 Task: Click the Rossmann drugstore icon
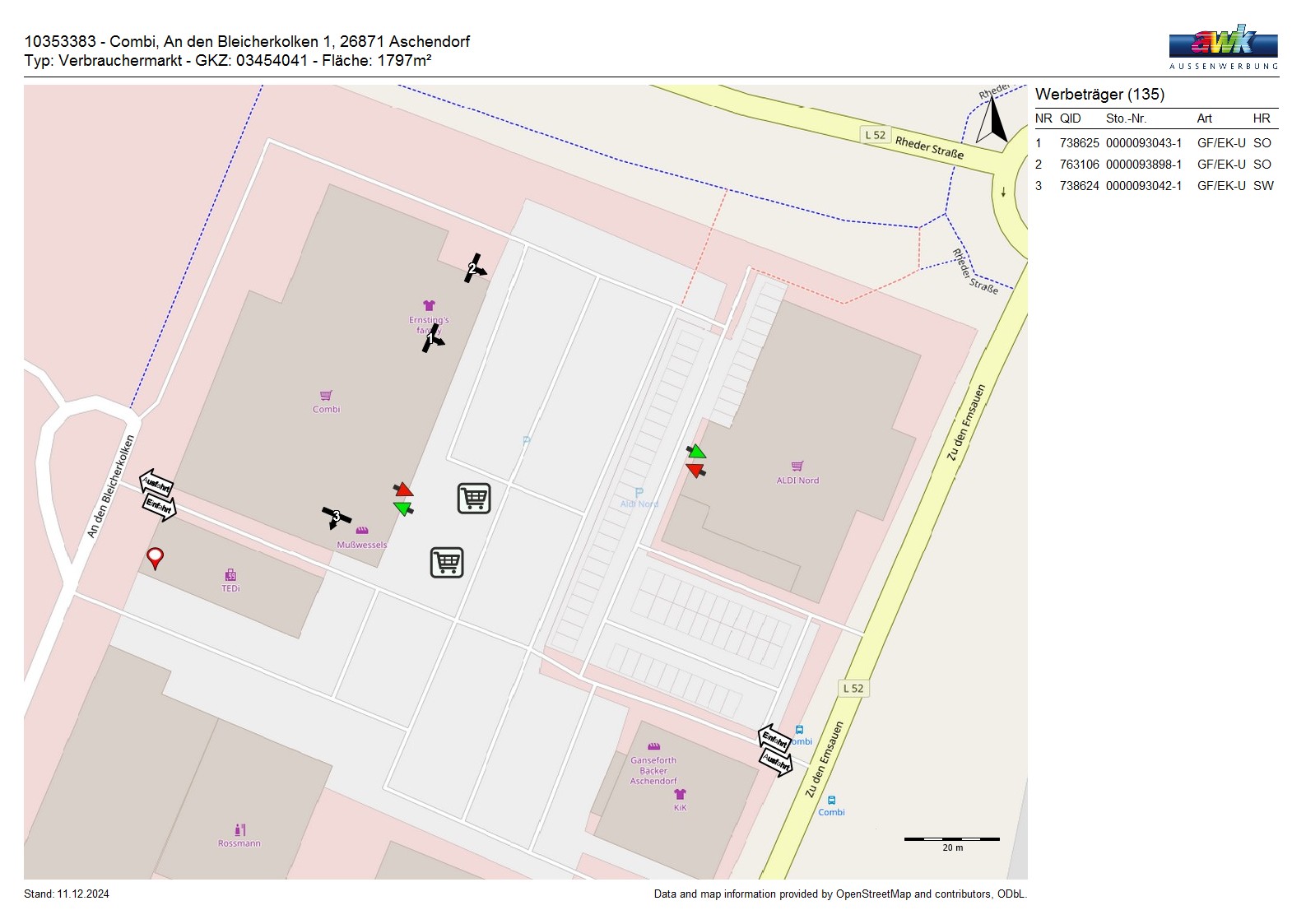[239, 829]
